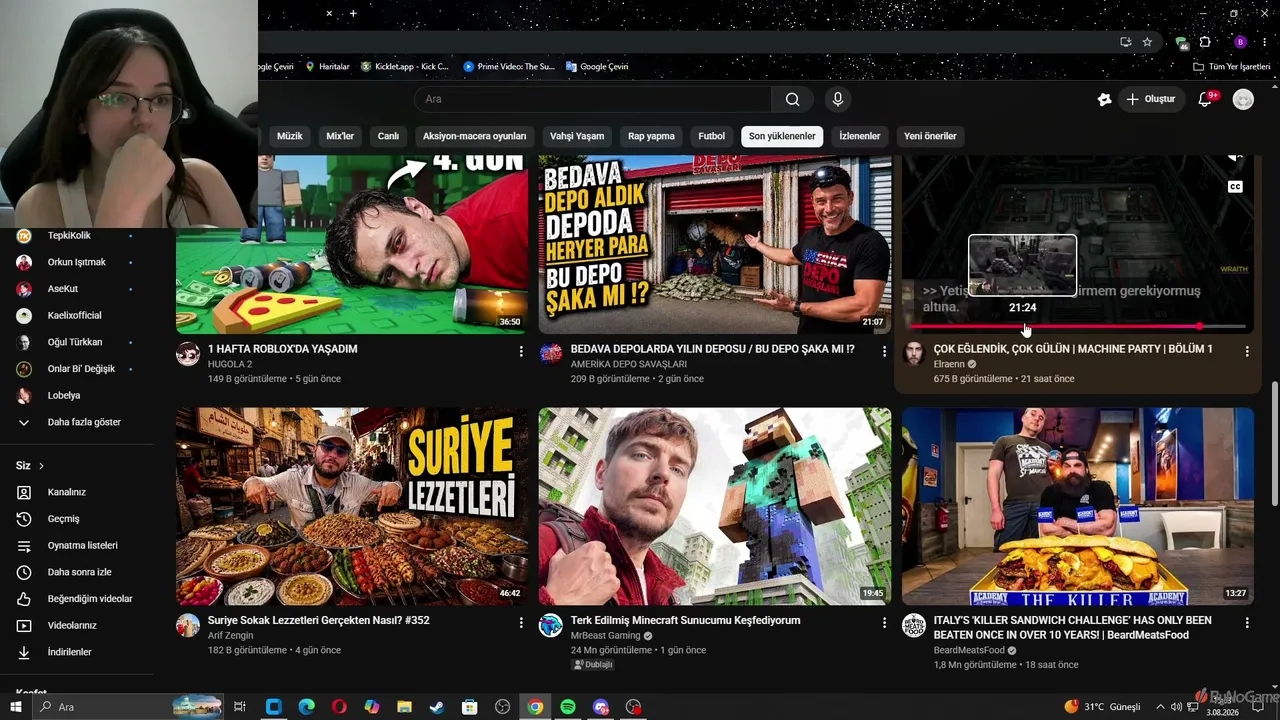Select the 'Müzik' filter chip
1280x720 pixels.
click(x=289, y=136)
